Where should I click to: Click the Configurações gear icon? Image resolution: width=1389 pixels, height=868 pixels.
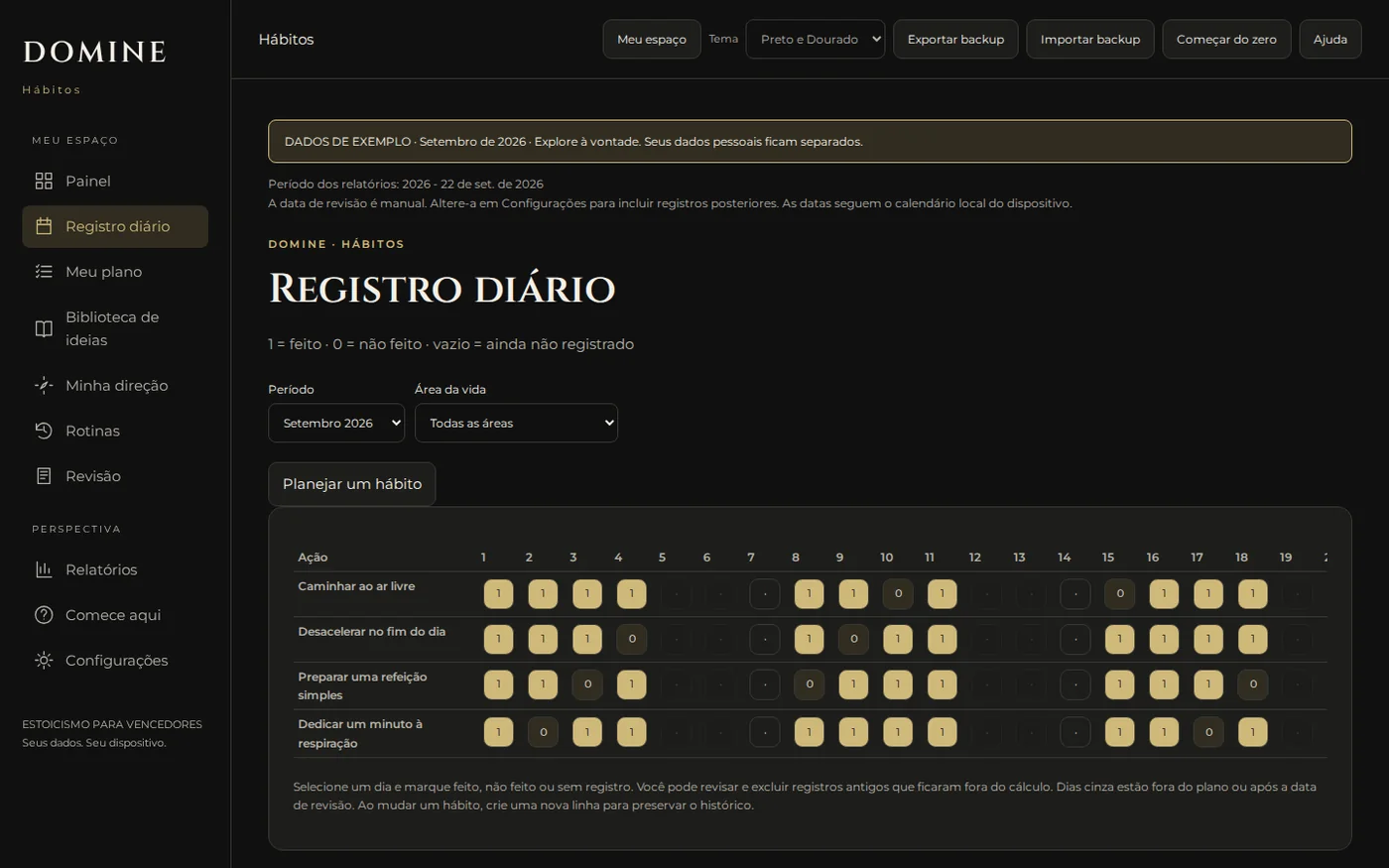44,661
